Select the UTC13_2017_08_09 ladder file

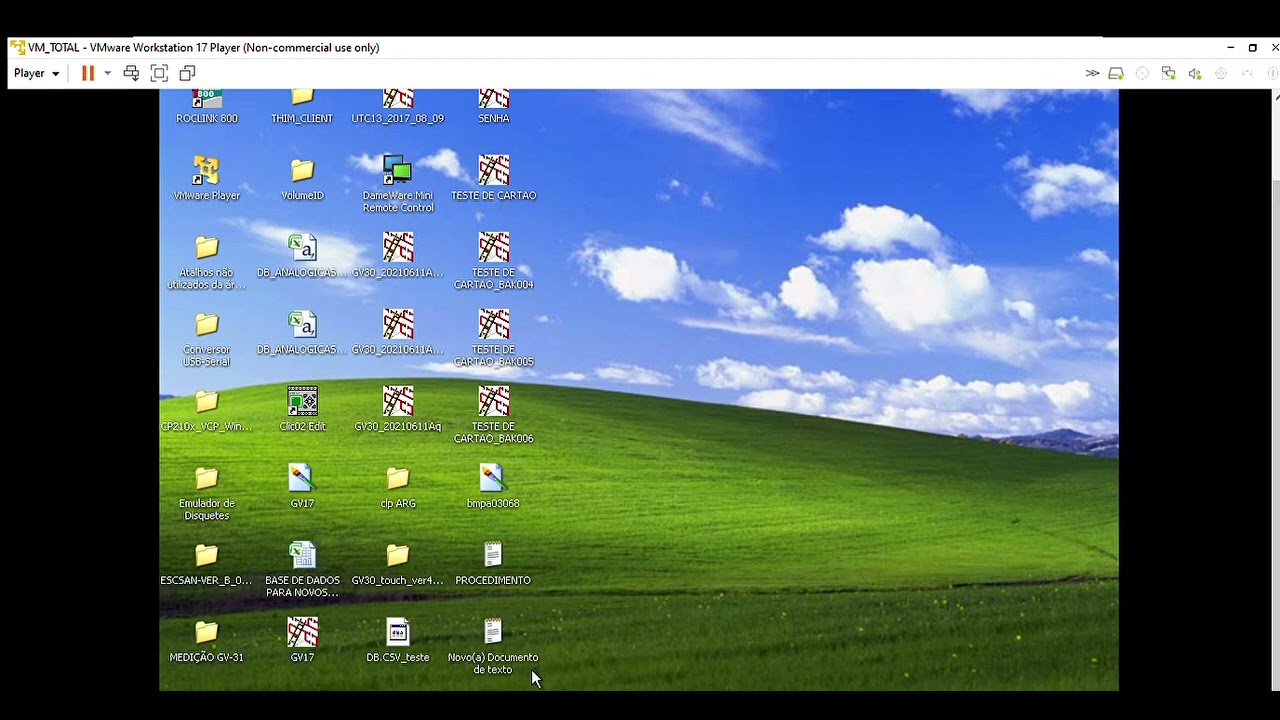(398, 107)
